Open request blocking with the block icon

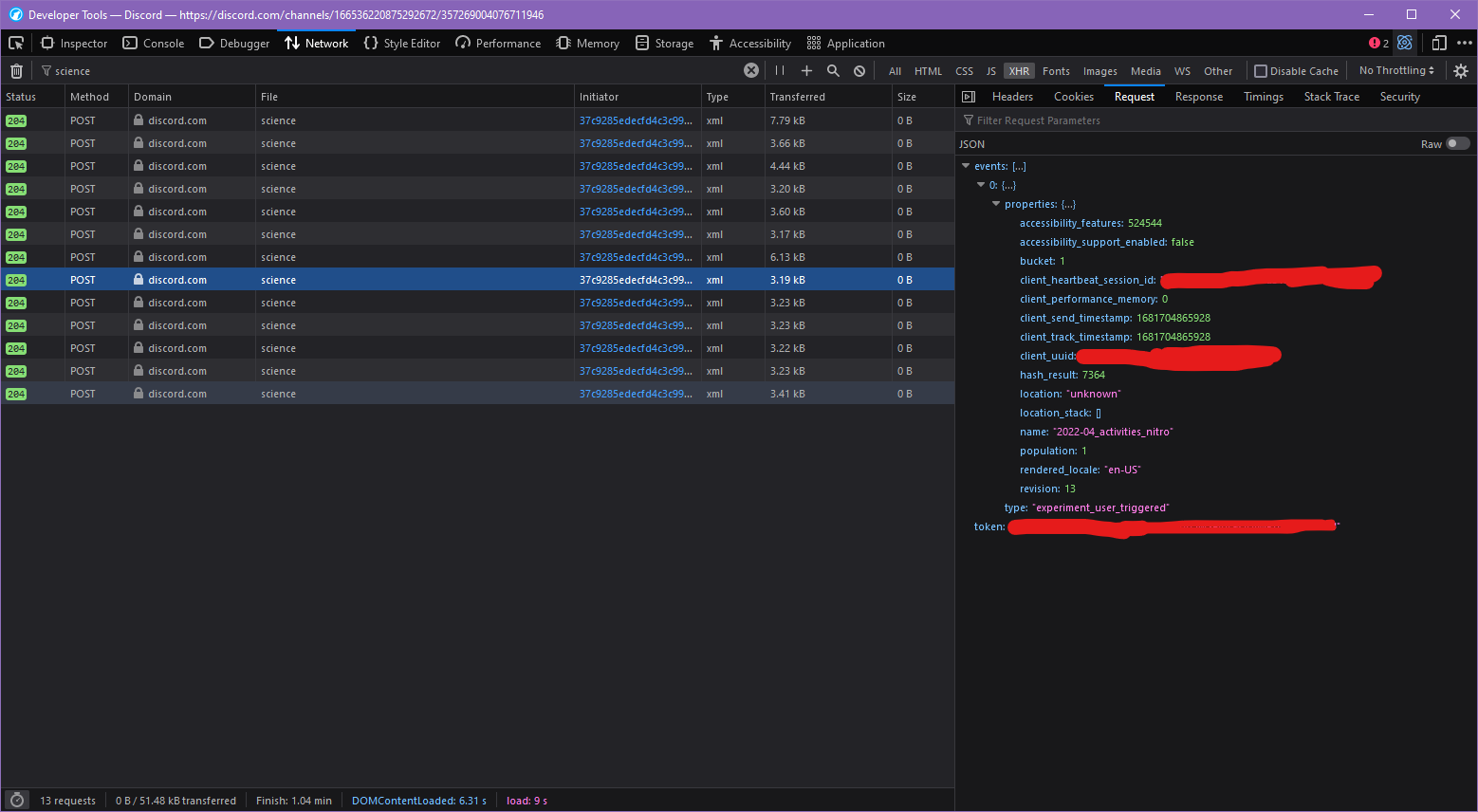(859, 70)
